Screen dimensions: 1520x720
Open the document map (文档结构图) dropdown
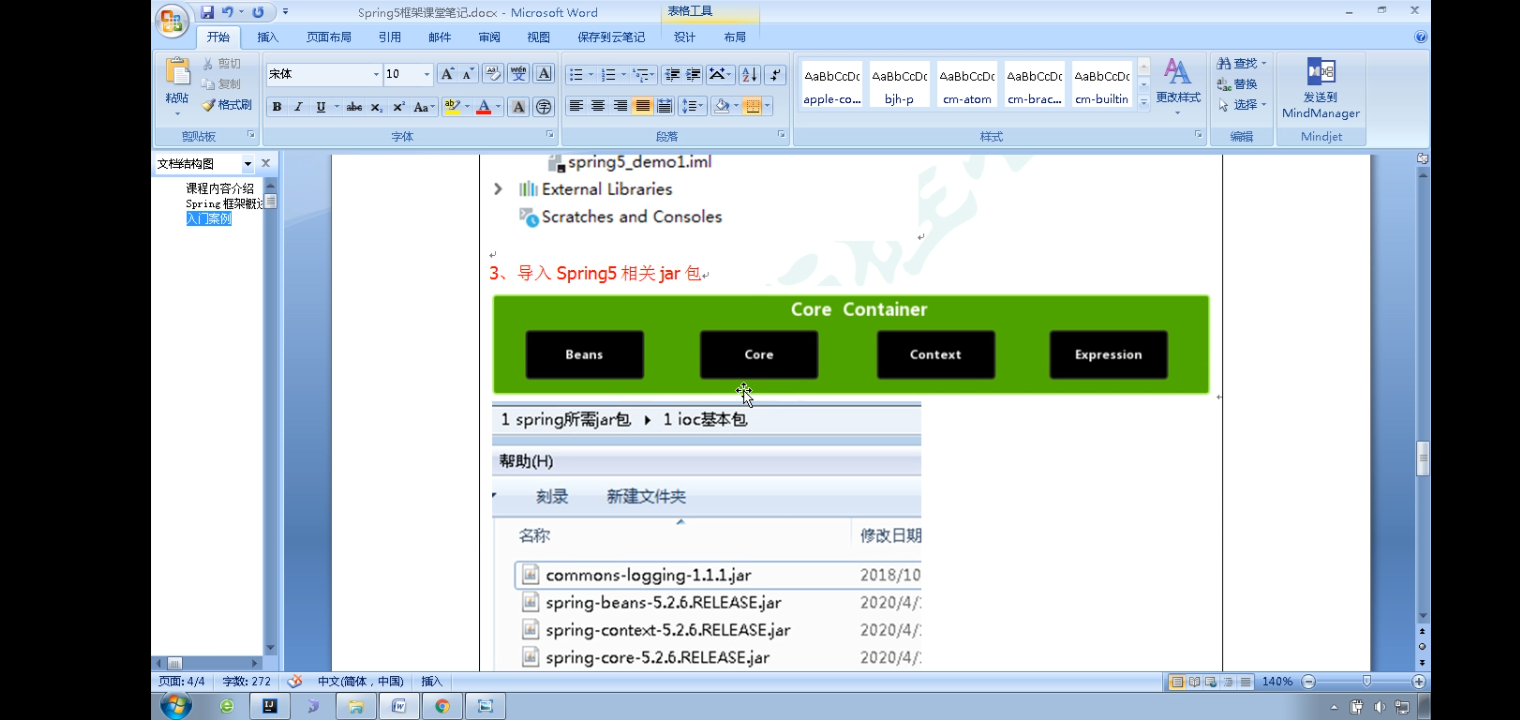(248, 164)
